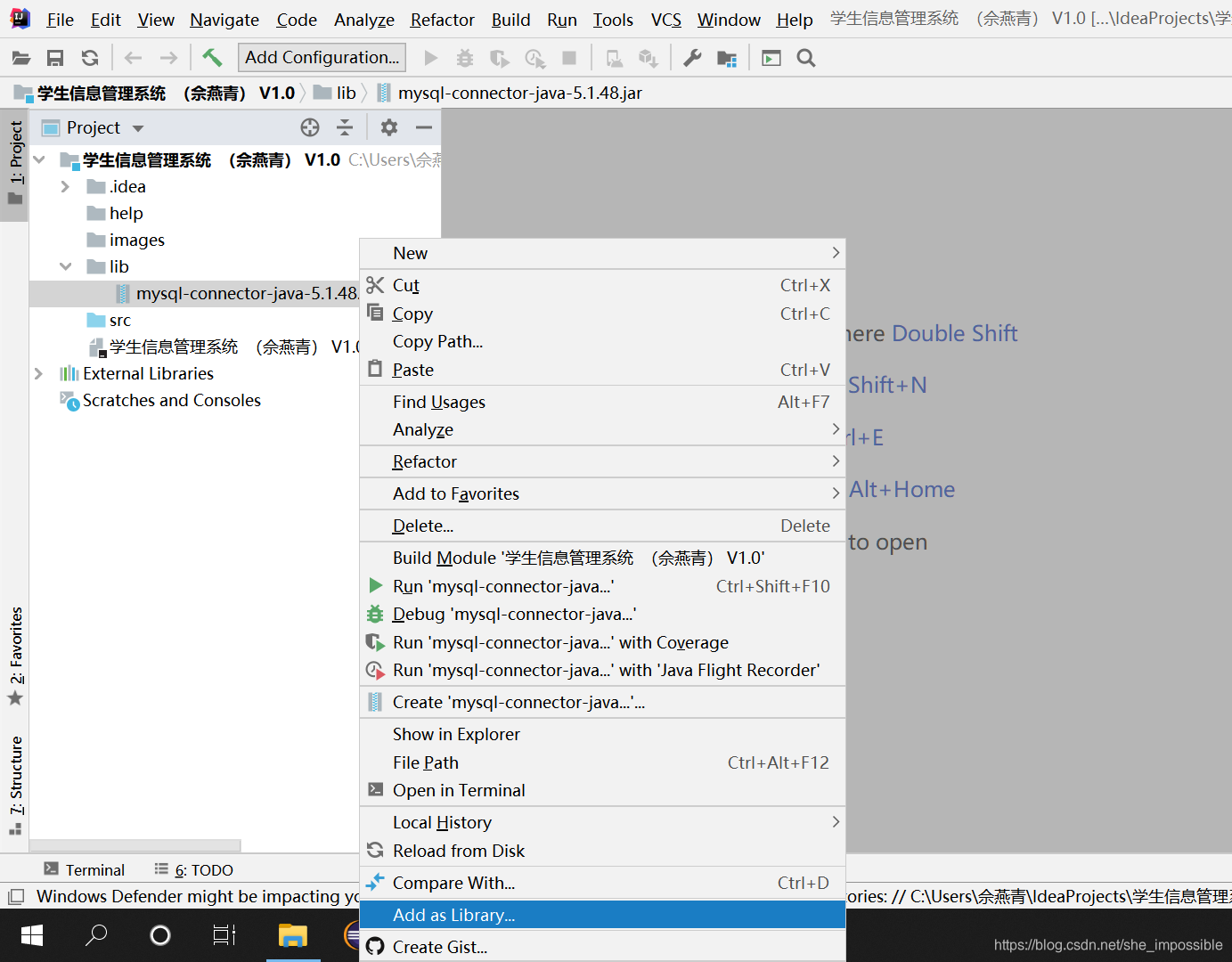
Task: Open the Terminal tool window tab
Action: [85, 870]
